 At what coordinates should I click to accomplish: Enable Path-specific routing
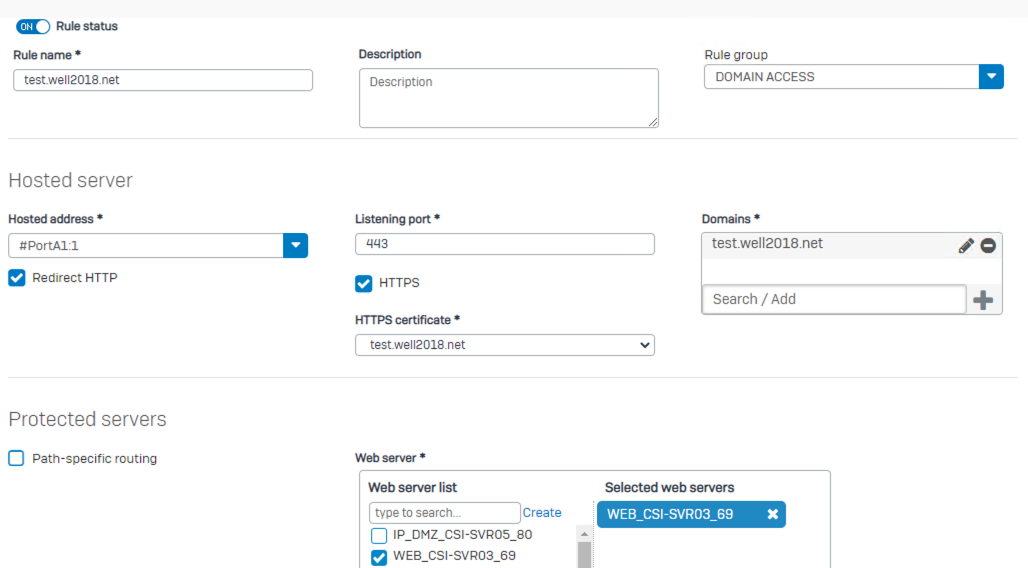coord(16,458)
